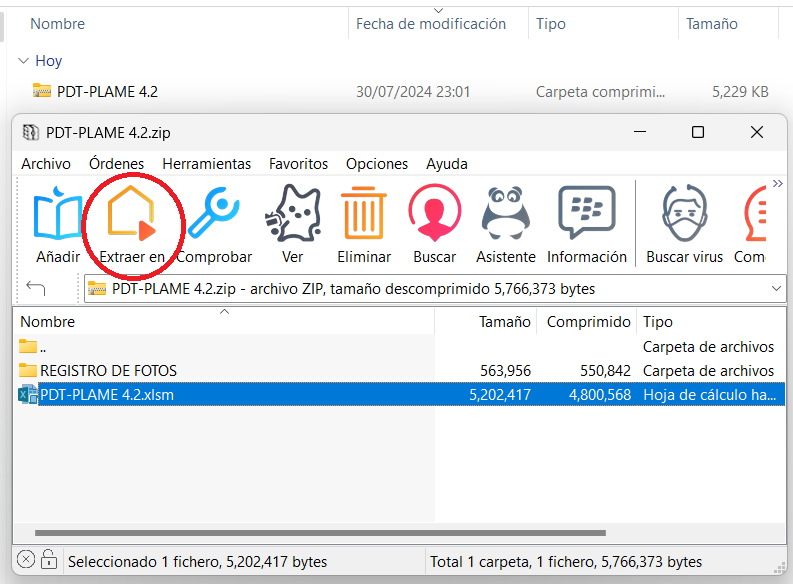793x584 pixels.
Task: Open the archive path dropdown arrow
Action: coord(776,289)
